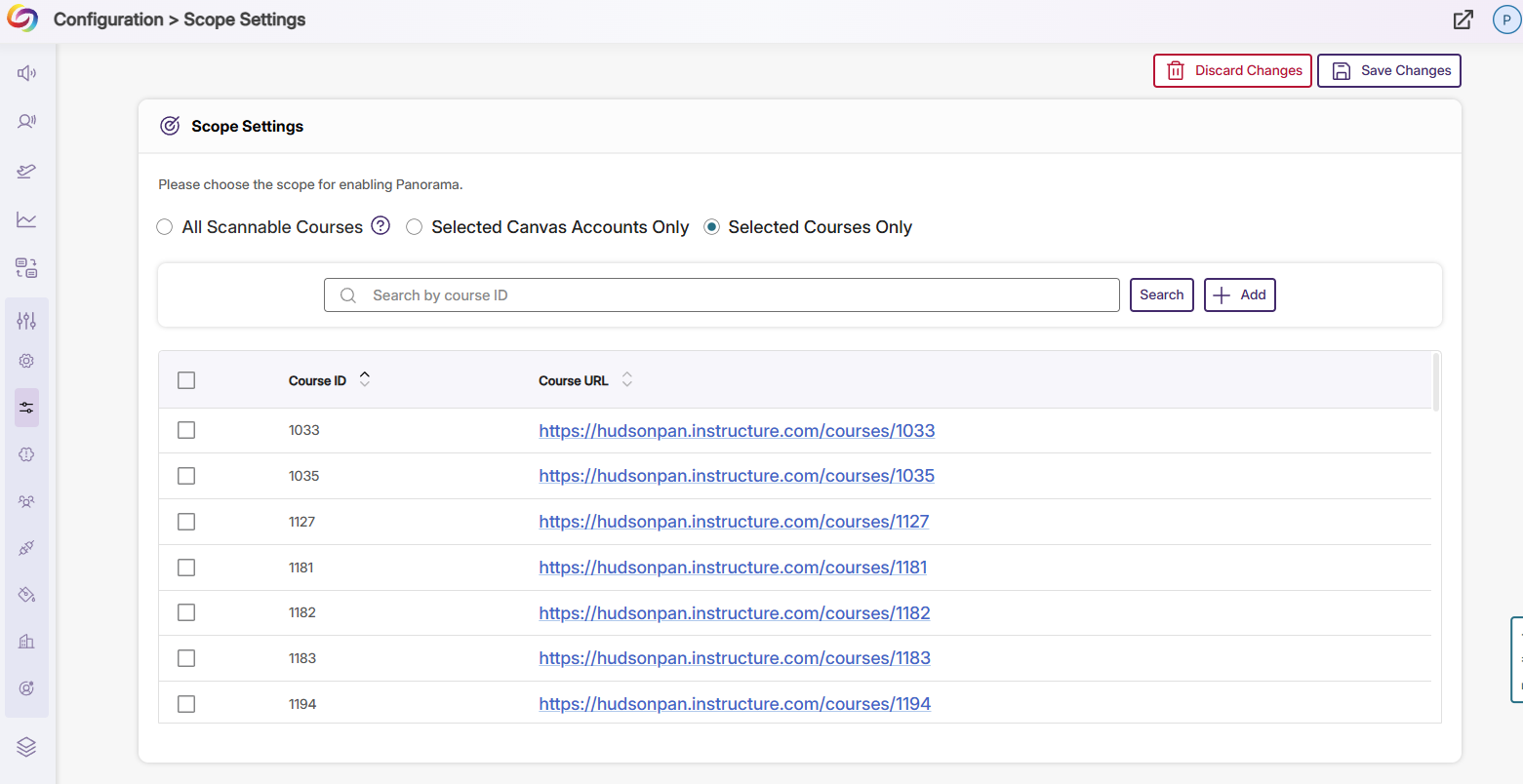Open course 1035 URL link
The height and width of the screenshot is (784, 1523).
tap(737, 476)
